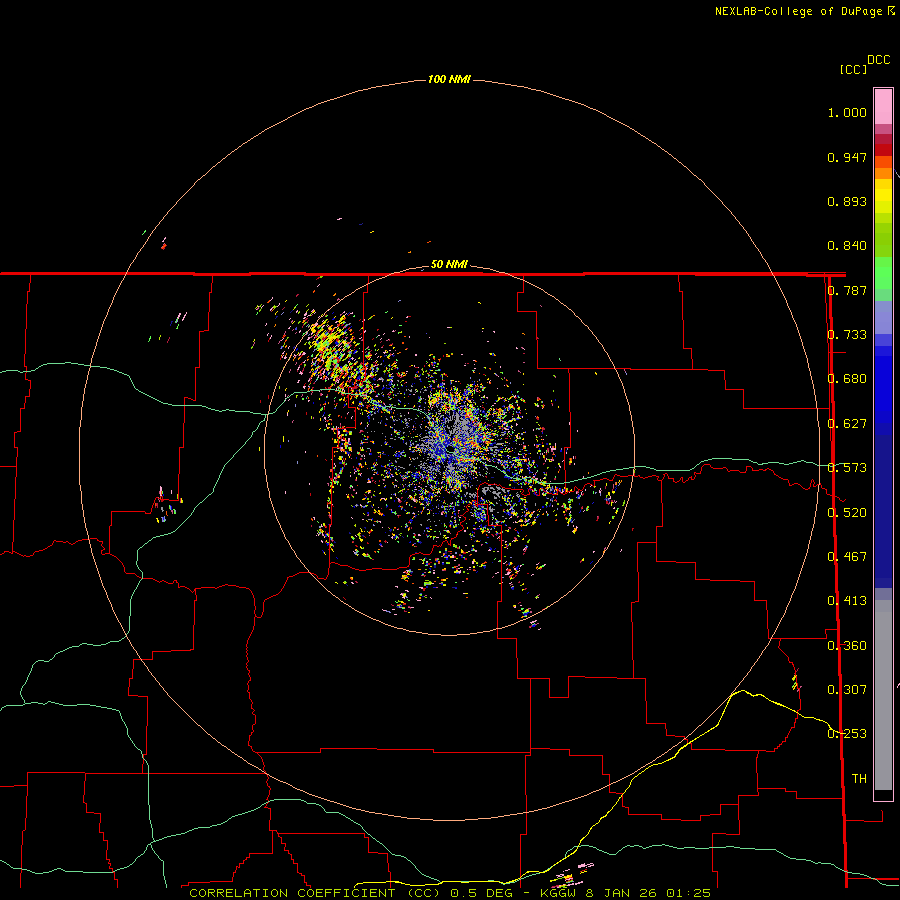This screenshot has height=900, width=900.
Task: Click the 0.413 legend value
Action: tap(847, 601)
